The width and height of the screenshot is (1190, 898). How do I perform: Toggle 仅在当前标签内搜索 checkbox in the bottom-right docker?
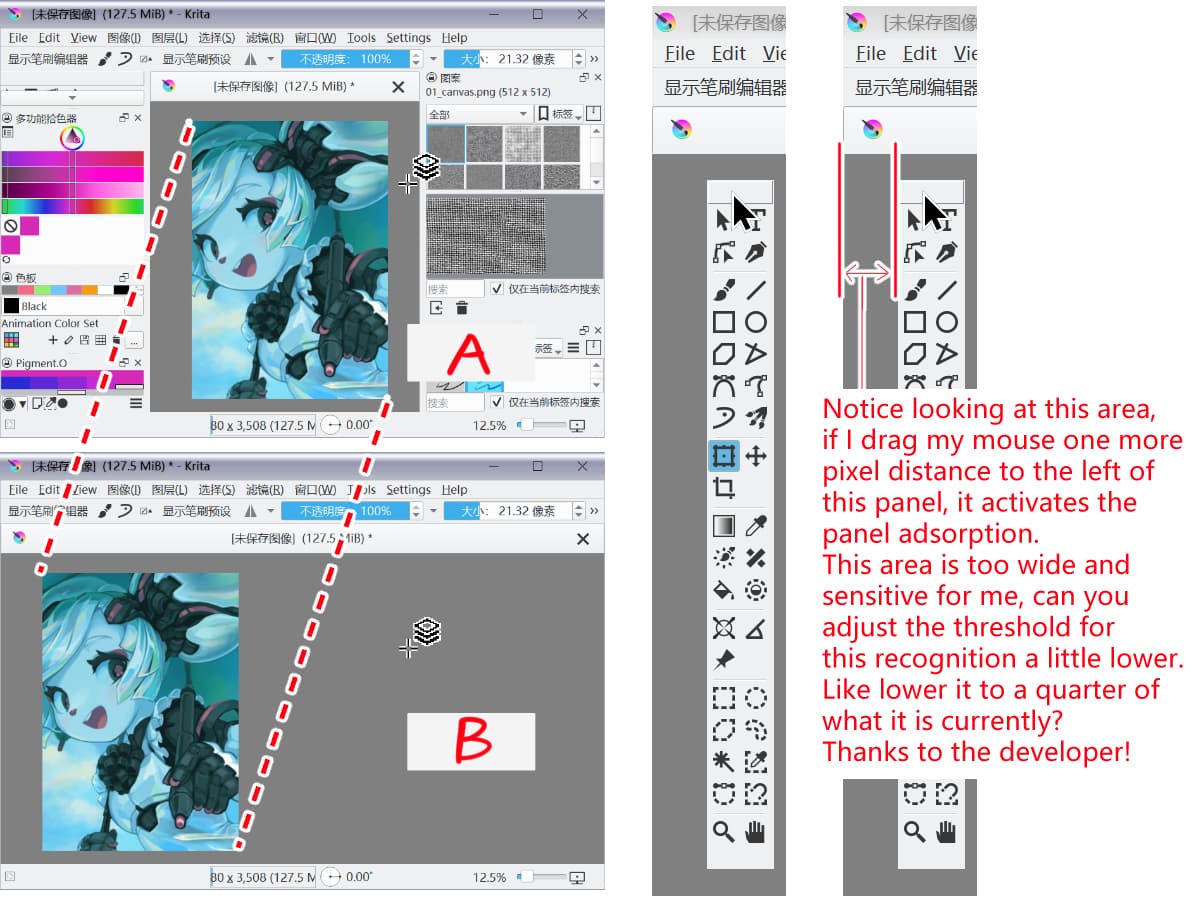[497, 402]
